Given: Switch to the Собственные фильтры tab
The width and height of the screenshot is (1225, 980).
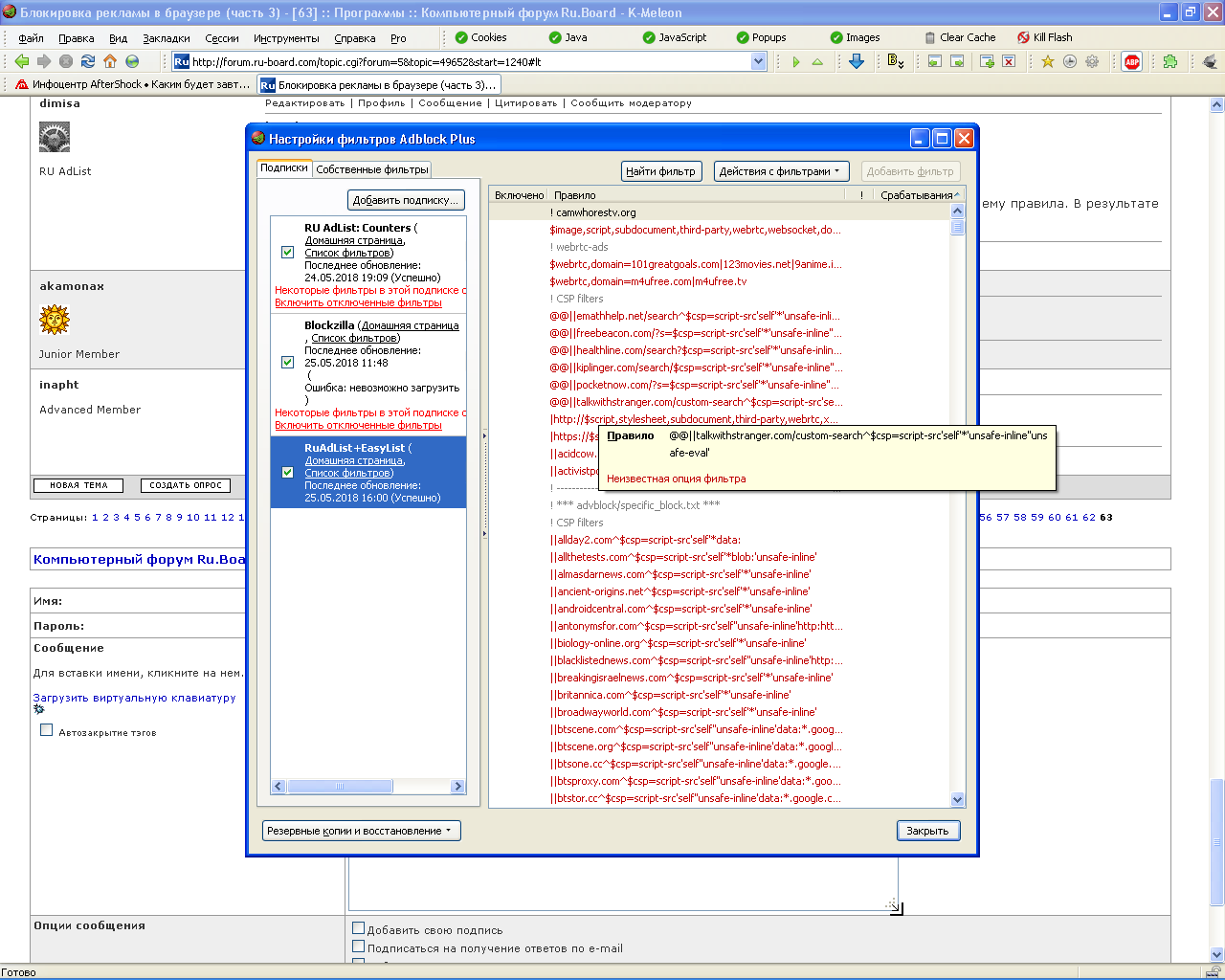Looking at the screenshot, I should [x=372, y=169].
